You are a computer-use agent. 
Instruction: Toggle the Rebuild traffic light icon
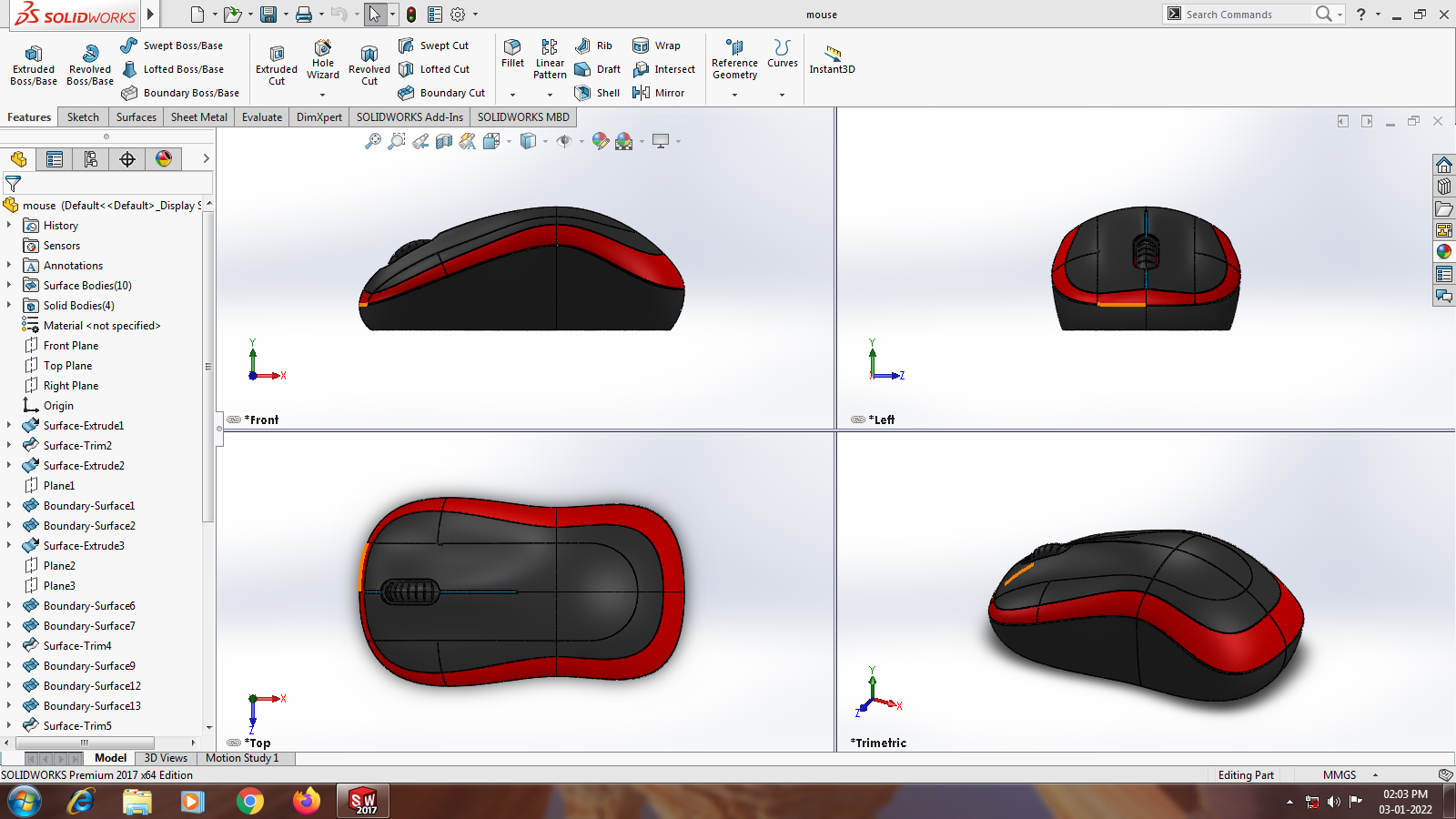[411, 15]
